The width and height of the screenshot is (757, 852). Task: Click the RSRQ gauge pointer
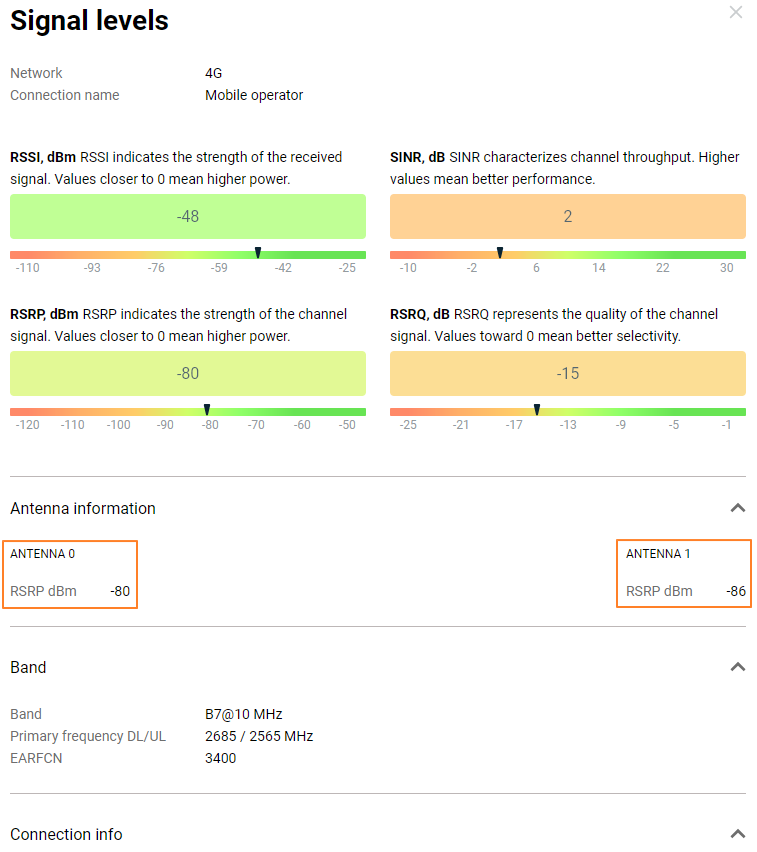pos(537,410)
